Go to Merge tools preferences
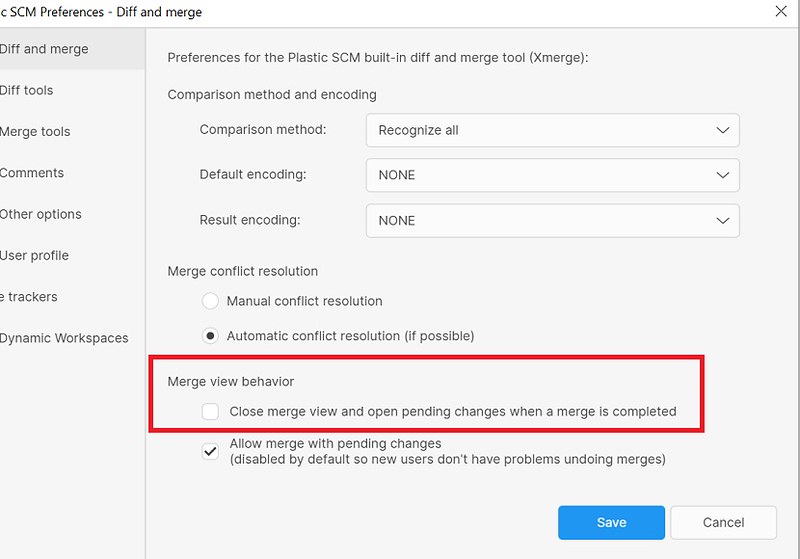800x559 pixels. click(x=35, y=132)
